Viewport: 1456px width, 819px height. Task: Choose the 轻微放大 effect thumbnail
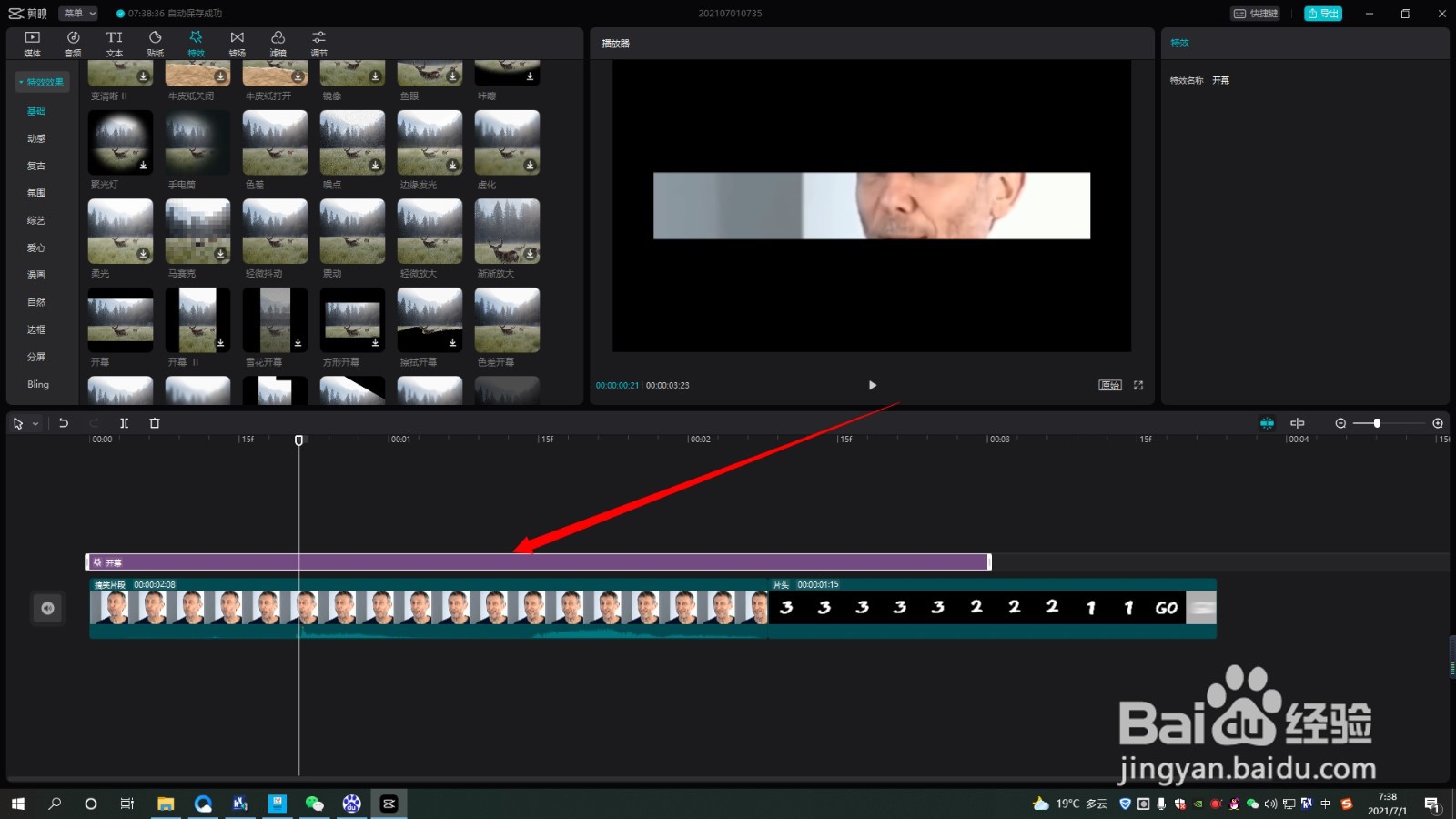(430, 231)
